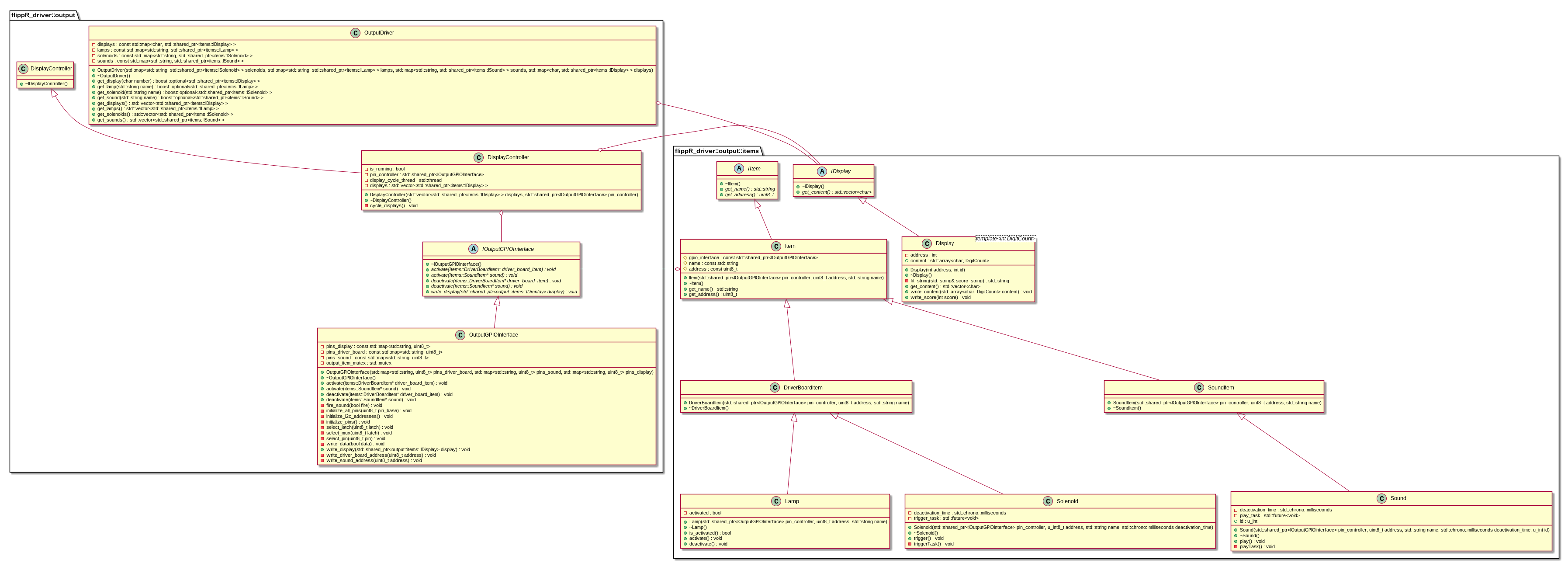Image resolution: width=1568 pixels, height=563 pixels.
Task: Click the Display template parameter box
Action: click(x=1005, y=239)
